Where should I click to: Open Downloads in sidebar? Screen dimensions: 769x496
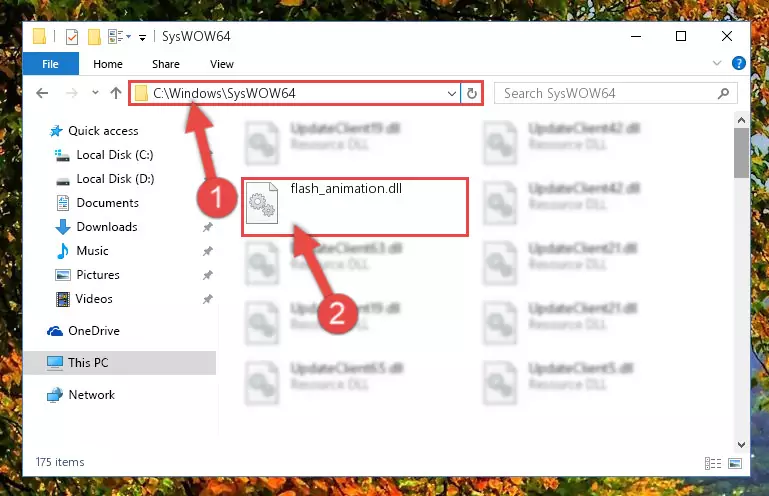[x=107, y=227]
